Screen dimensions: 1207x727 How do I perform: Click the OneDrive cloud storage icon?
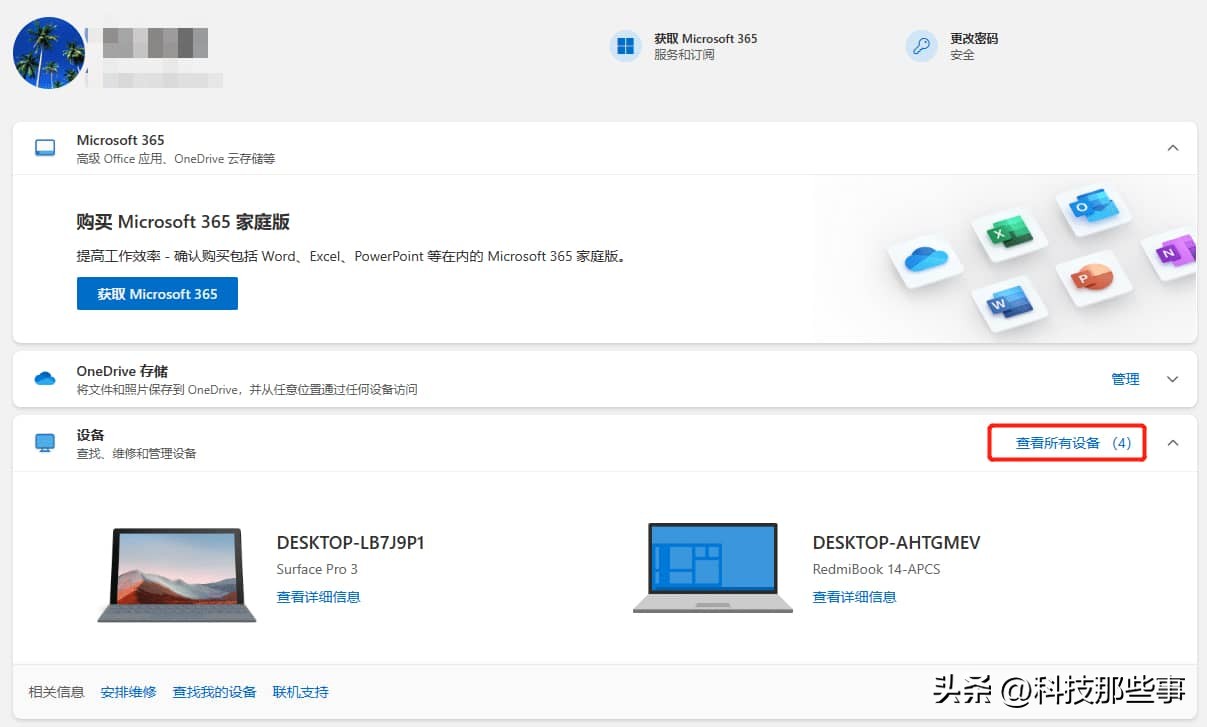(44, 378)
